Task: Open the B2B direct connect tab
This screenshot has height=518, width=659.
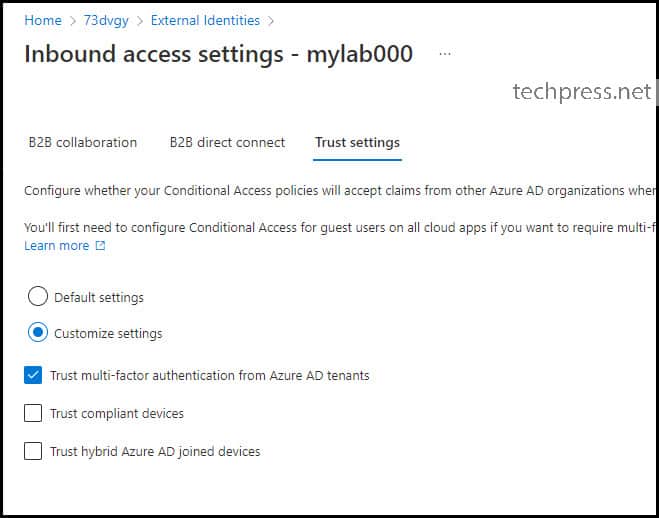Action: pyautogui.click(x=227, y=142)
